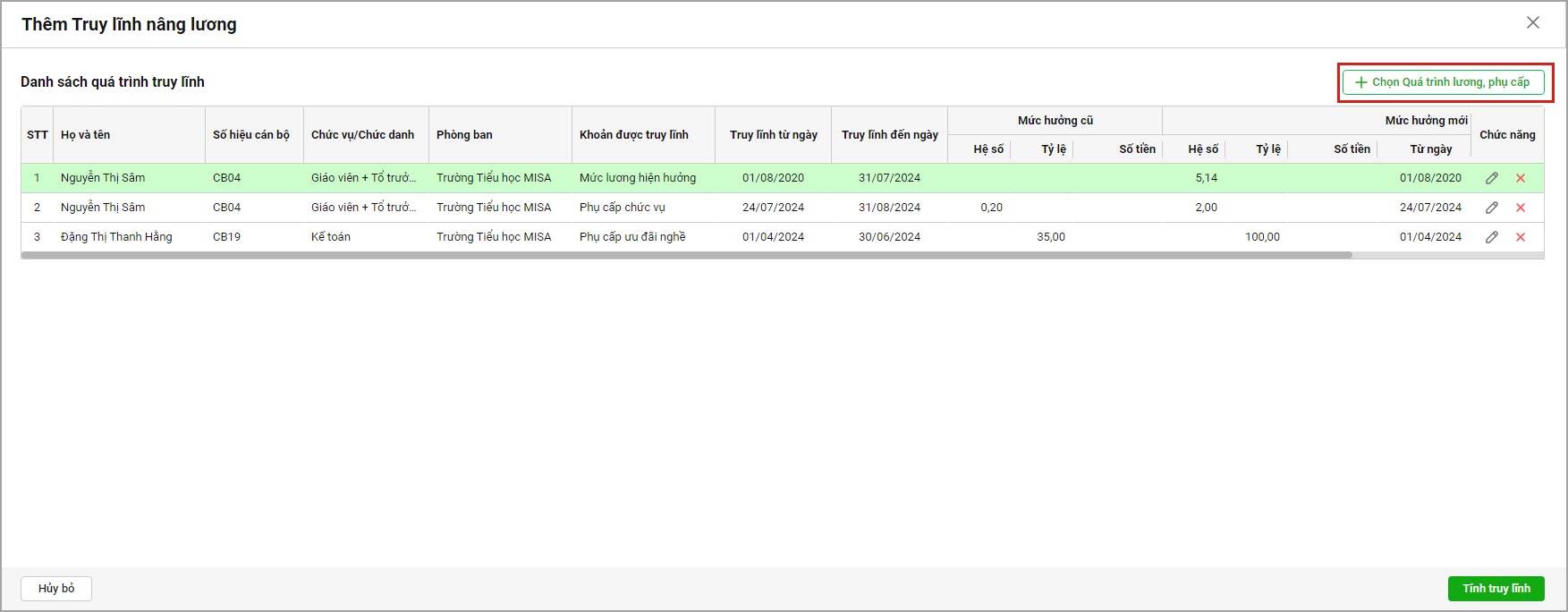Delete the Mức lương hiện hưởng row
The image size is (1568, 612).
click(x=1520, y=178)
